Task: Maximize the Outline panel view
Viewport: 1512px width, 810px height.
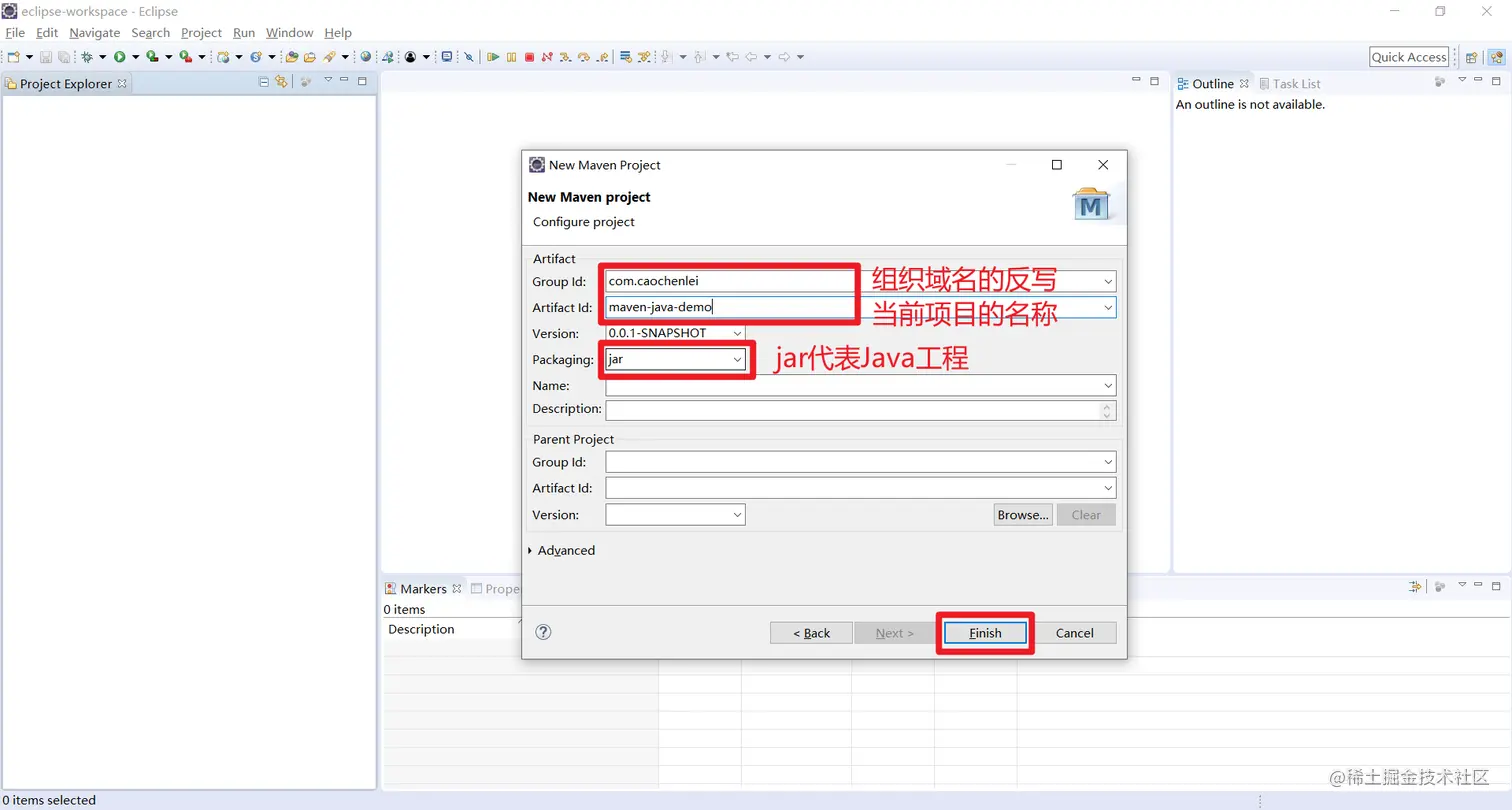Action: tap(1496, 81)
